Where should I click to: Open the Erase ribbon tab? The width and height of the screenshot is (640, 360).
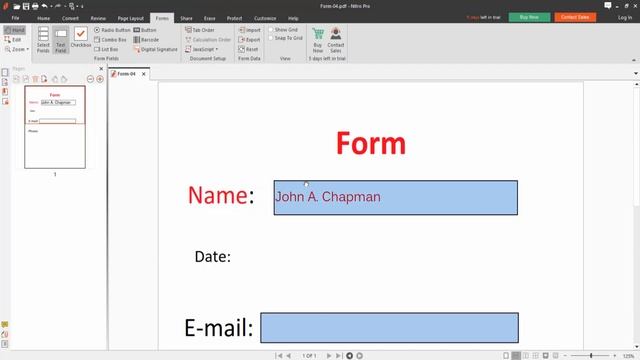209,18
